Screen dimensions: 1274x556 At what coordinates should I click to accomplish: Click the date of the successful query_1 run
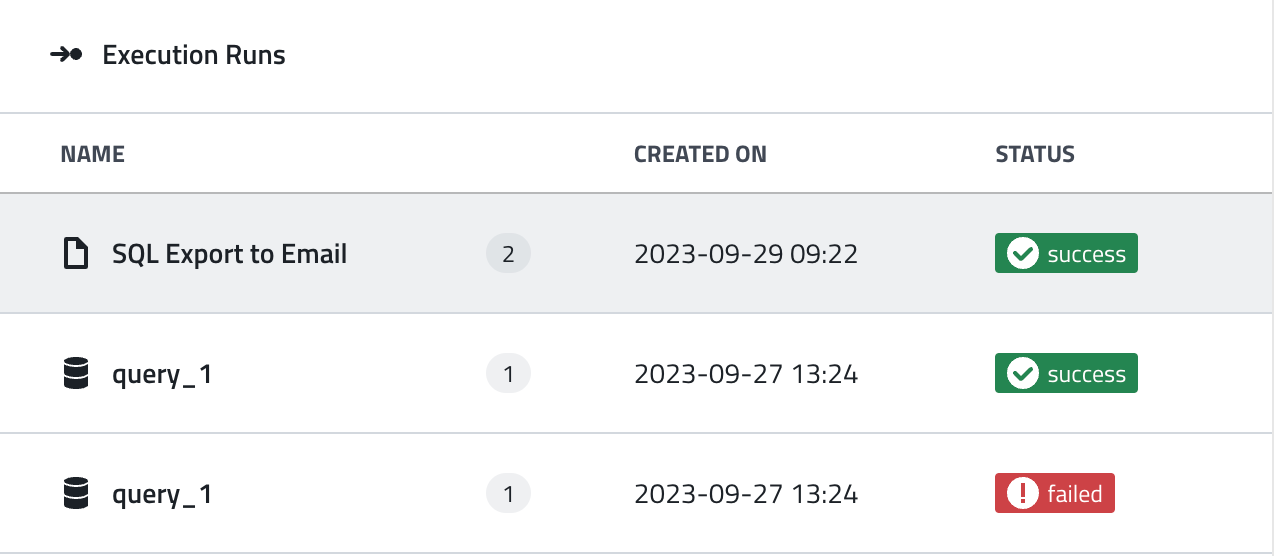[x=746, y=375]
